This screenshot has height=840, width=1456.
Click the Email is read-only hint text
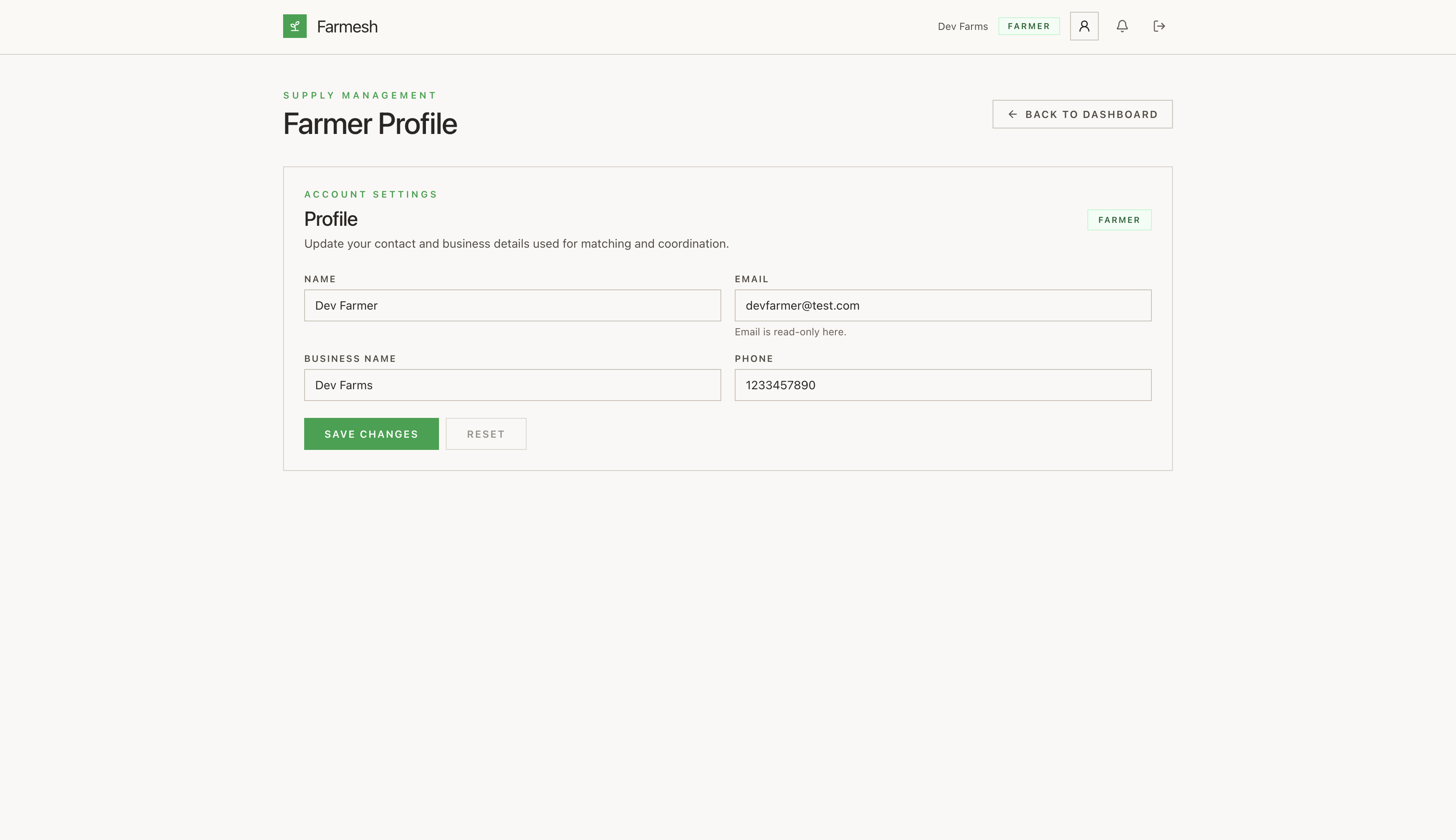pos(790,332)
